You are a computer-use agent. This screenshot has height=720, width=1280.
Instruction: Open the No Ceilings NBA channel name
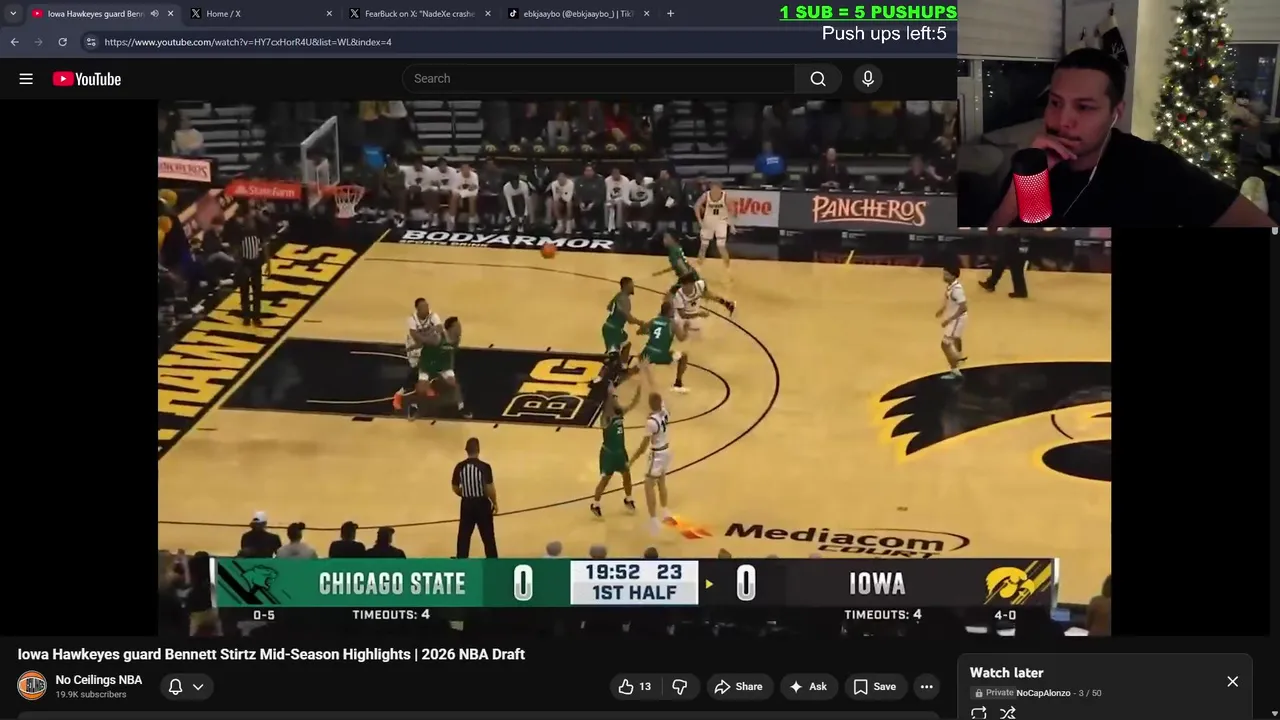[99, 680]
